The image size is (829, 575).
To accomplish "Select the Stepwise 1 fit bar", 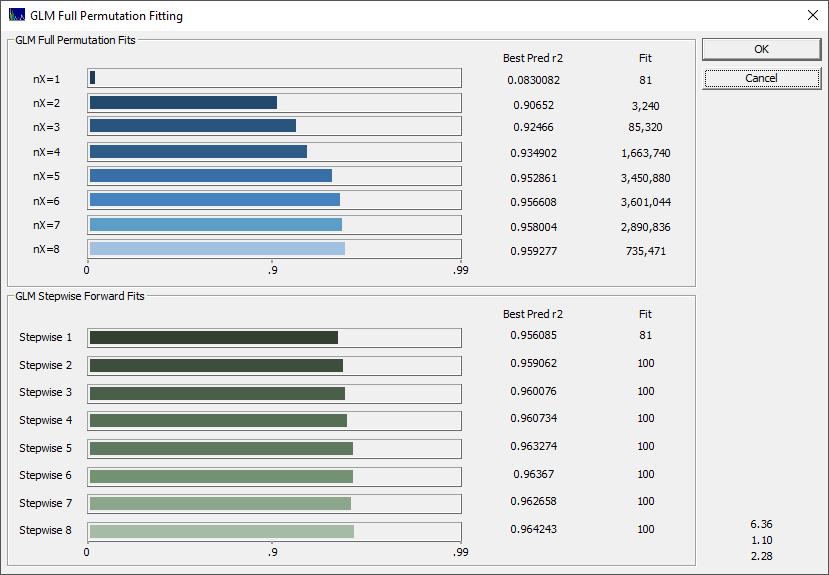I will 274,338.
